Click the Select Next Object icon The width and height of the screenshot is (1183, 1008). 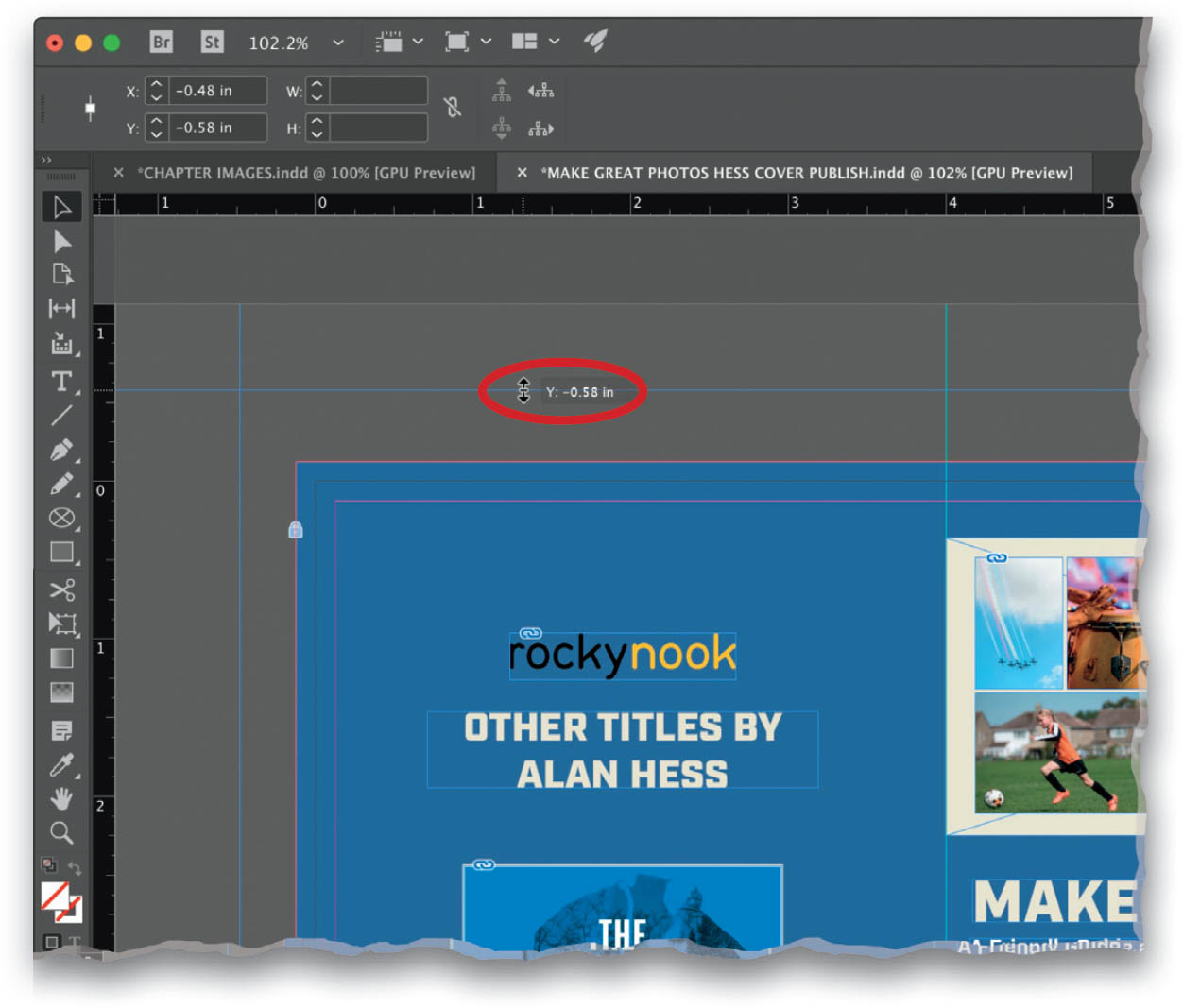540,128
